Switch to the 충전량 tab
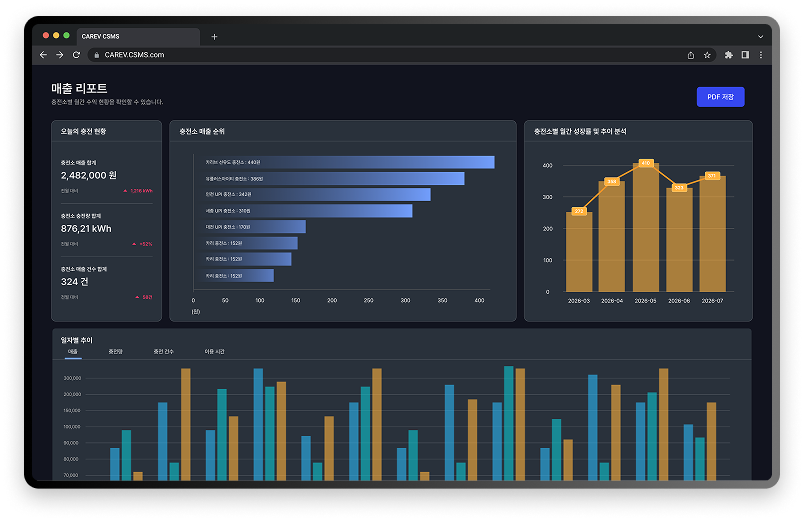The height and width of the screenshot is (521, 804). click(115, 352)
